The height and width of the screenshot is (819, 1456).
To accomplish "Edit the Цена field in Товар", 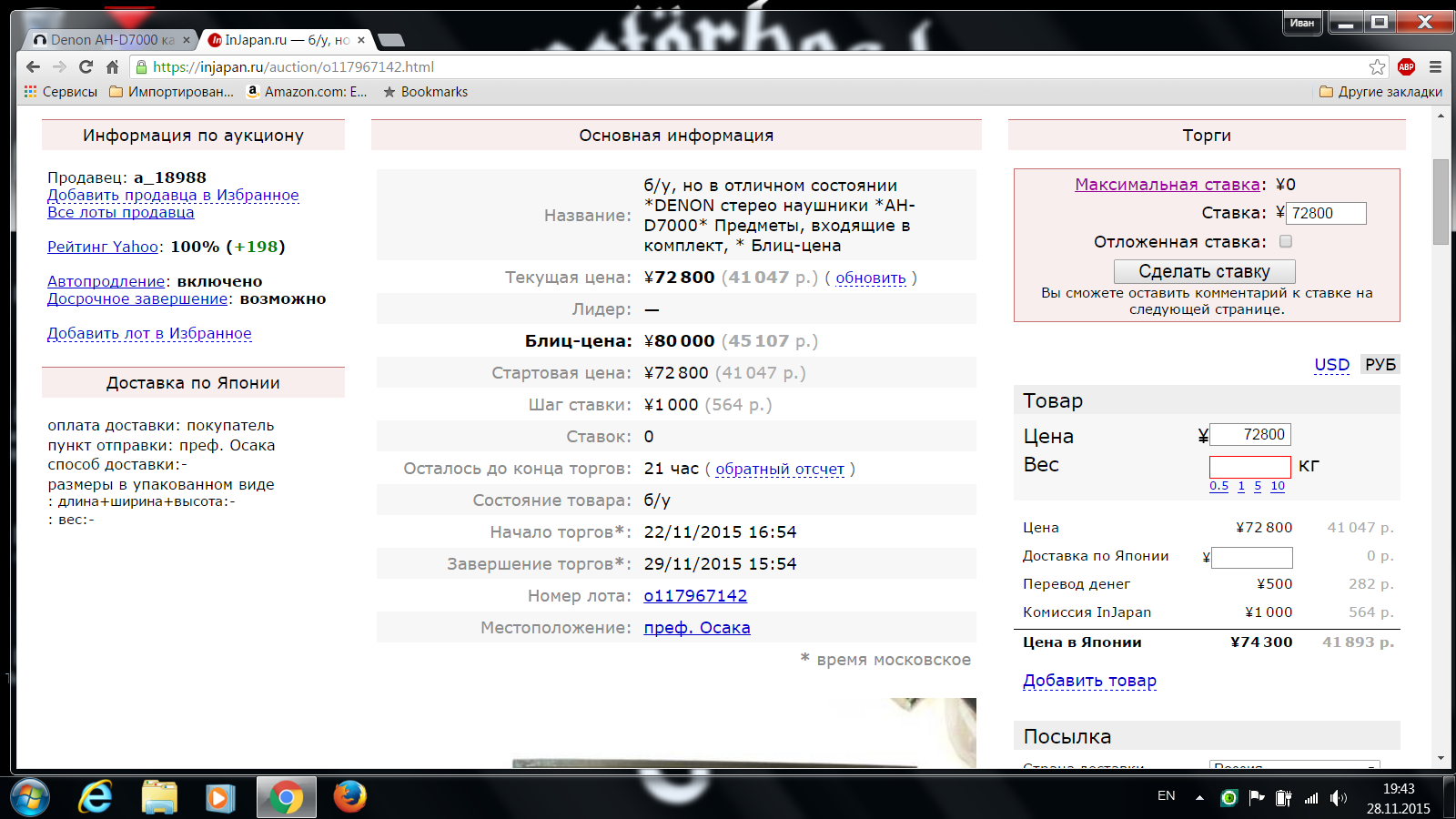I will pos(1250,435).
